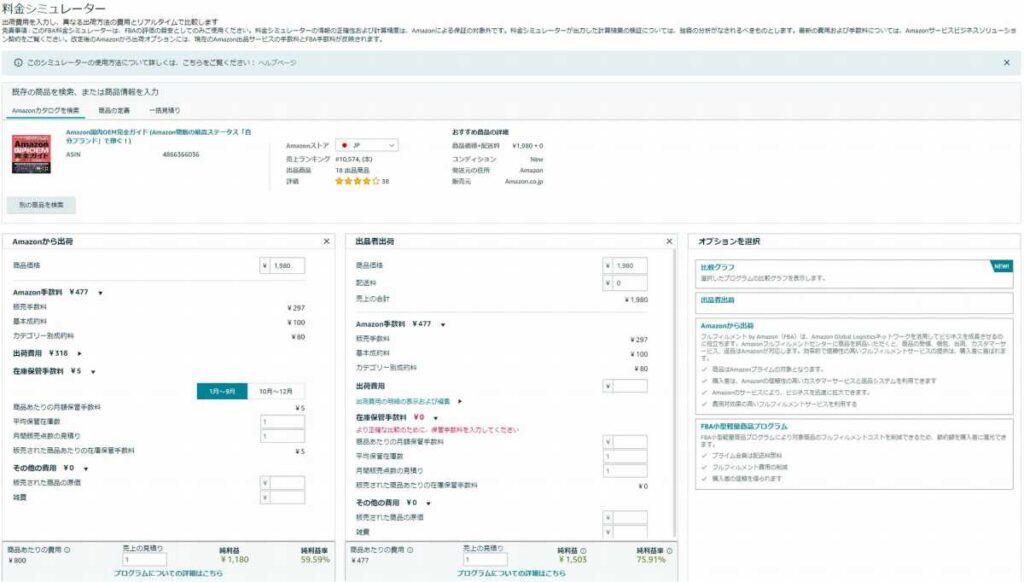Switch to the 商品の定義 tab
This screenshot has height=582, width=1024.
[113, 110]
